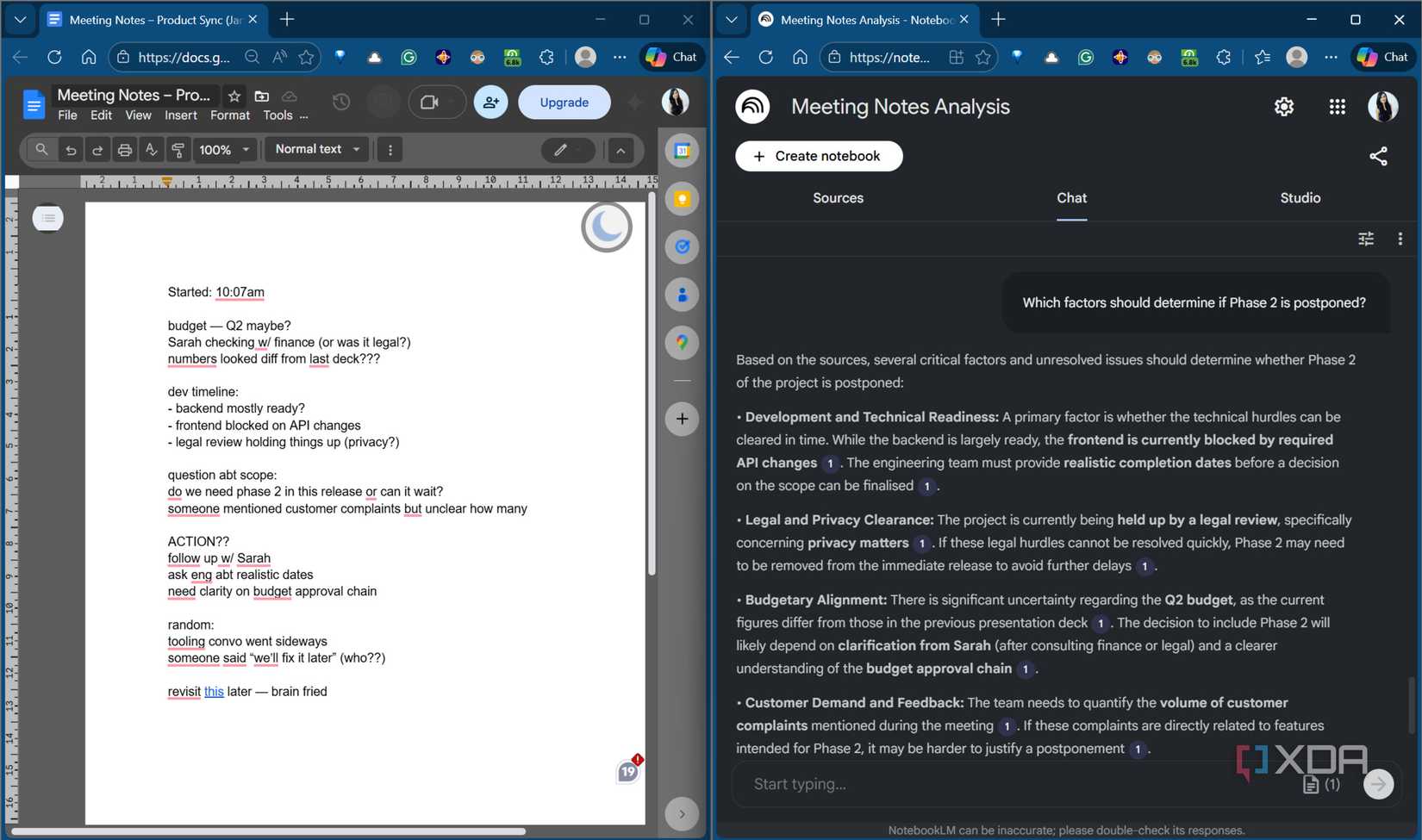Click the share icon in NotebookLM
1422x840 pixels.
pyautogui.click(x=1379, y=156)
